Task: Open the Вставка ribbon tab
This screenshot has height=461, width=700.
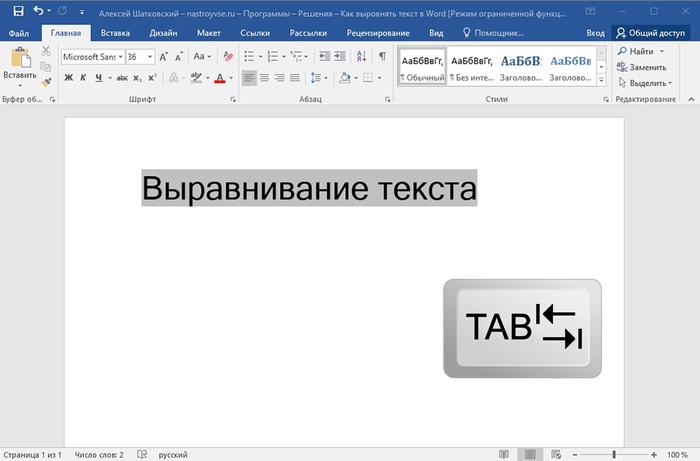Action: pyautogui.click(x=115, y=32)
